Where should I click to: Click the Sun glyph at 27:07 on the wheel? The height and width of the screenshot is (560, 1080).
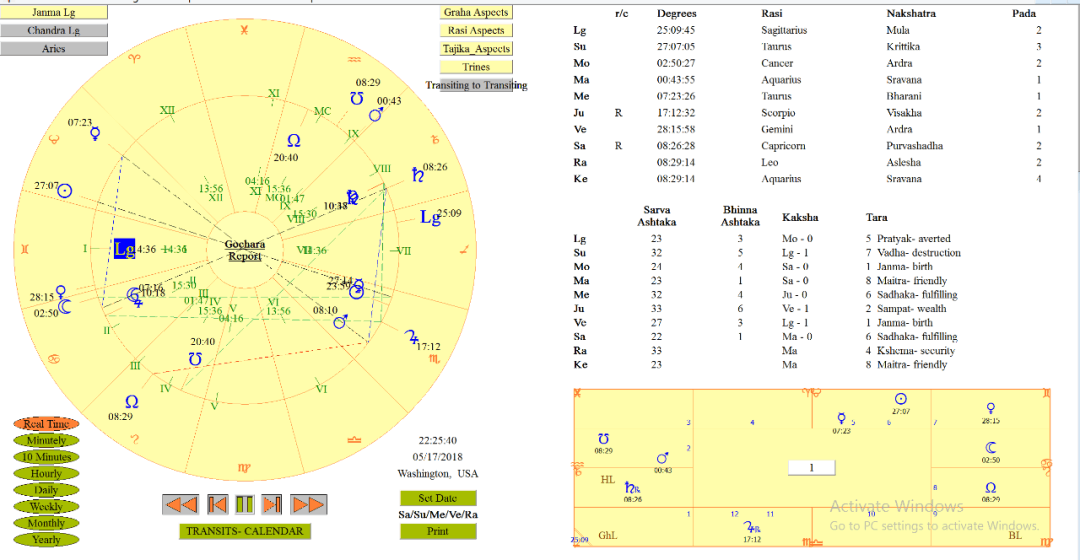[66, 190]
